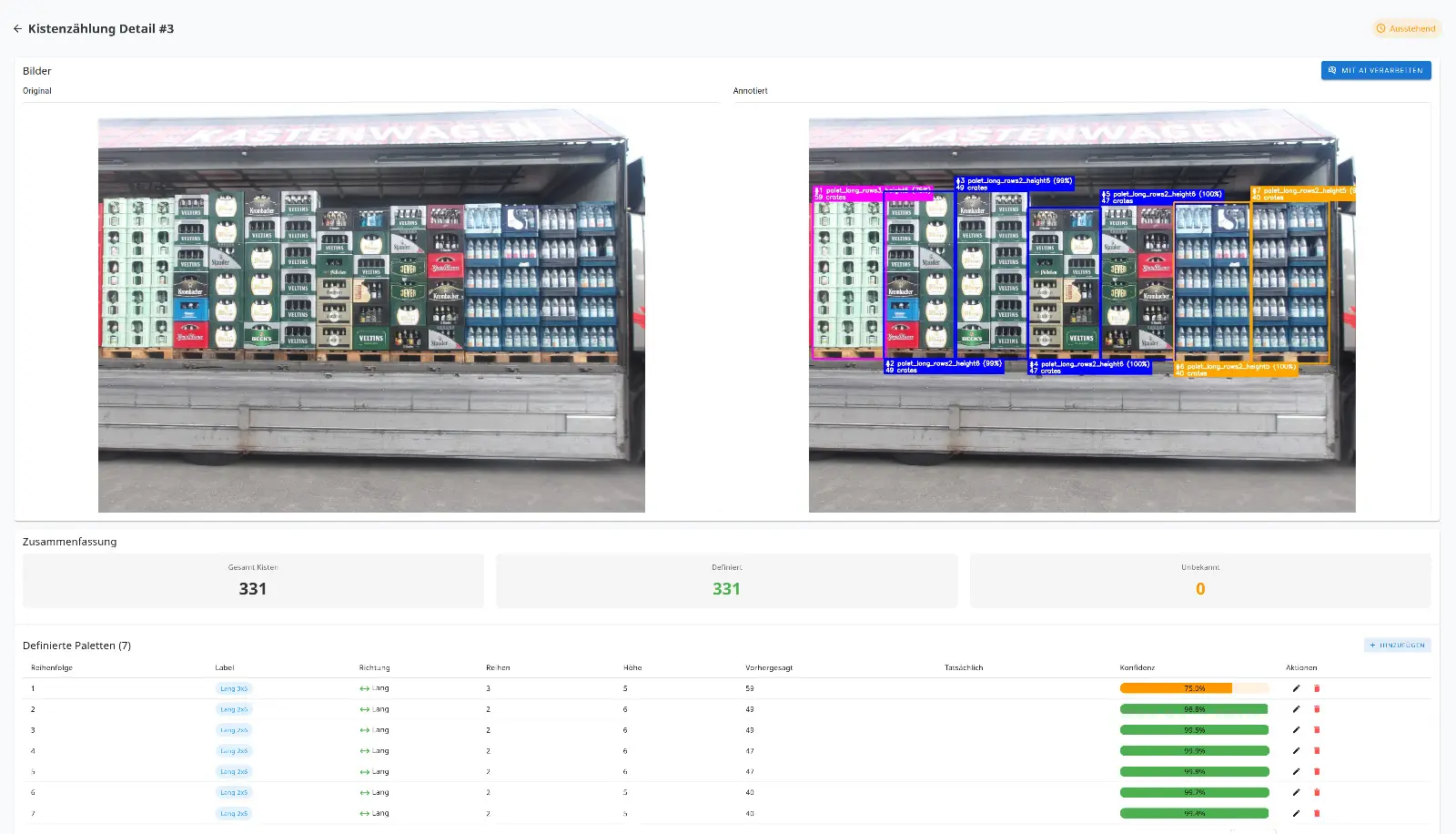Delete palette row 6 with trash icon
The height and width of the screenshot is (834, 1456).
pyautogui.click(x=1317, y=792)
